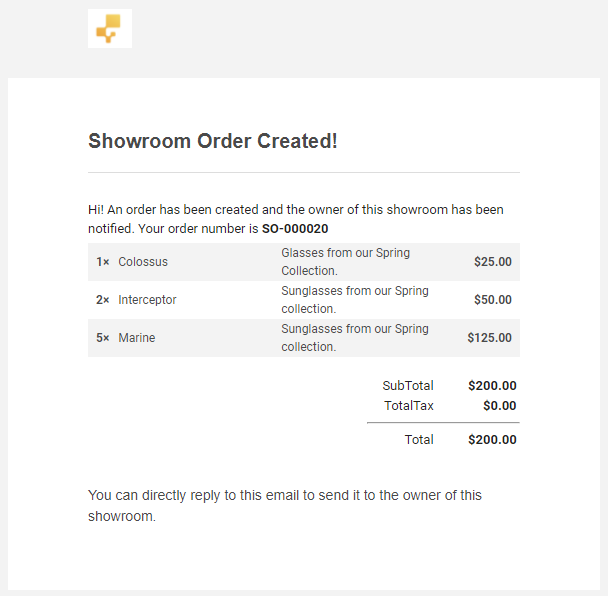Click the 1× quantity for Colossus
The height and width of the screenshot is (596, 608).
(103, 262)
